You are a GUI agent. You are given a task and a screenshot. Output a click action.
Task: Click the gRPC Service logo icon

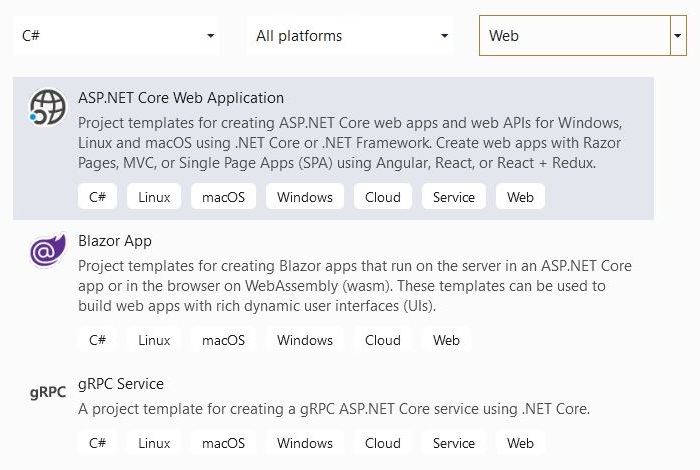[x=48, y=392]
